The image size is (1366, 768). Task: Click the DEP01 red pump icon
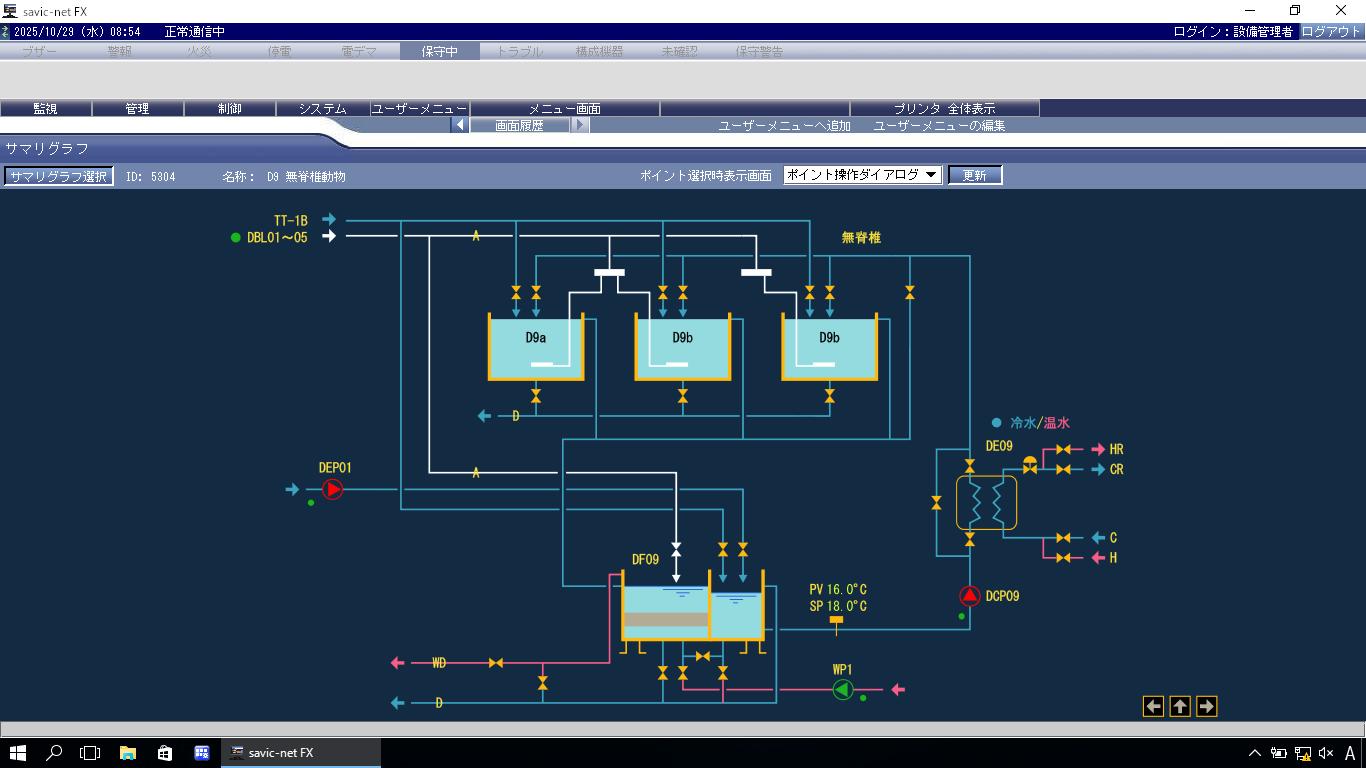[332, 489]
